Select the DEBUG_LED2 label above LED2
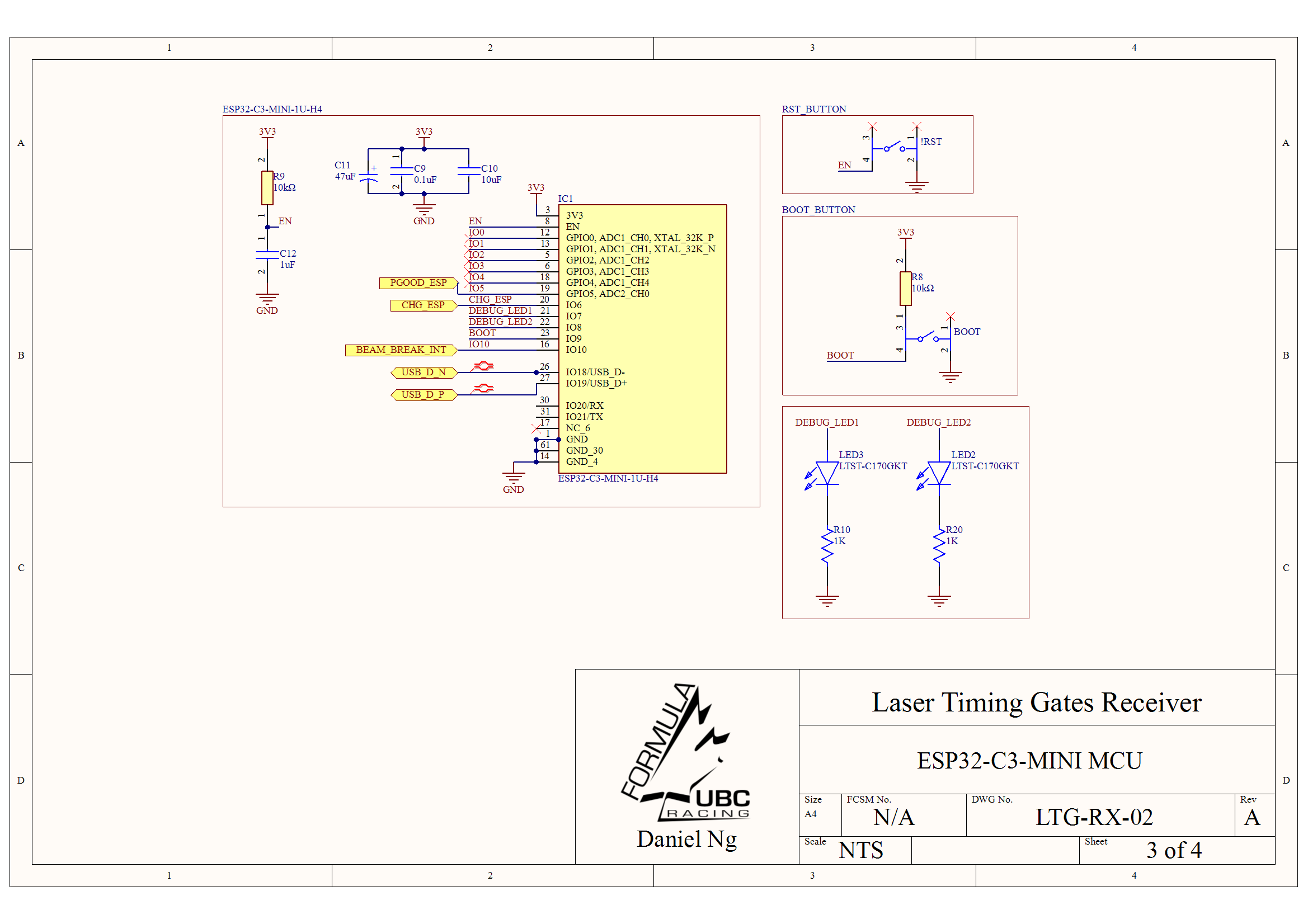 pos(939,423)
